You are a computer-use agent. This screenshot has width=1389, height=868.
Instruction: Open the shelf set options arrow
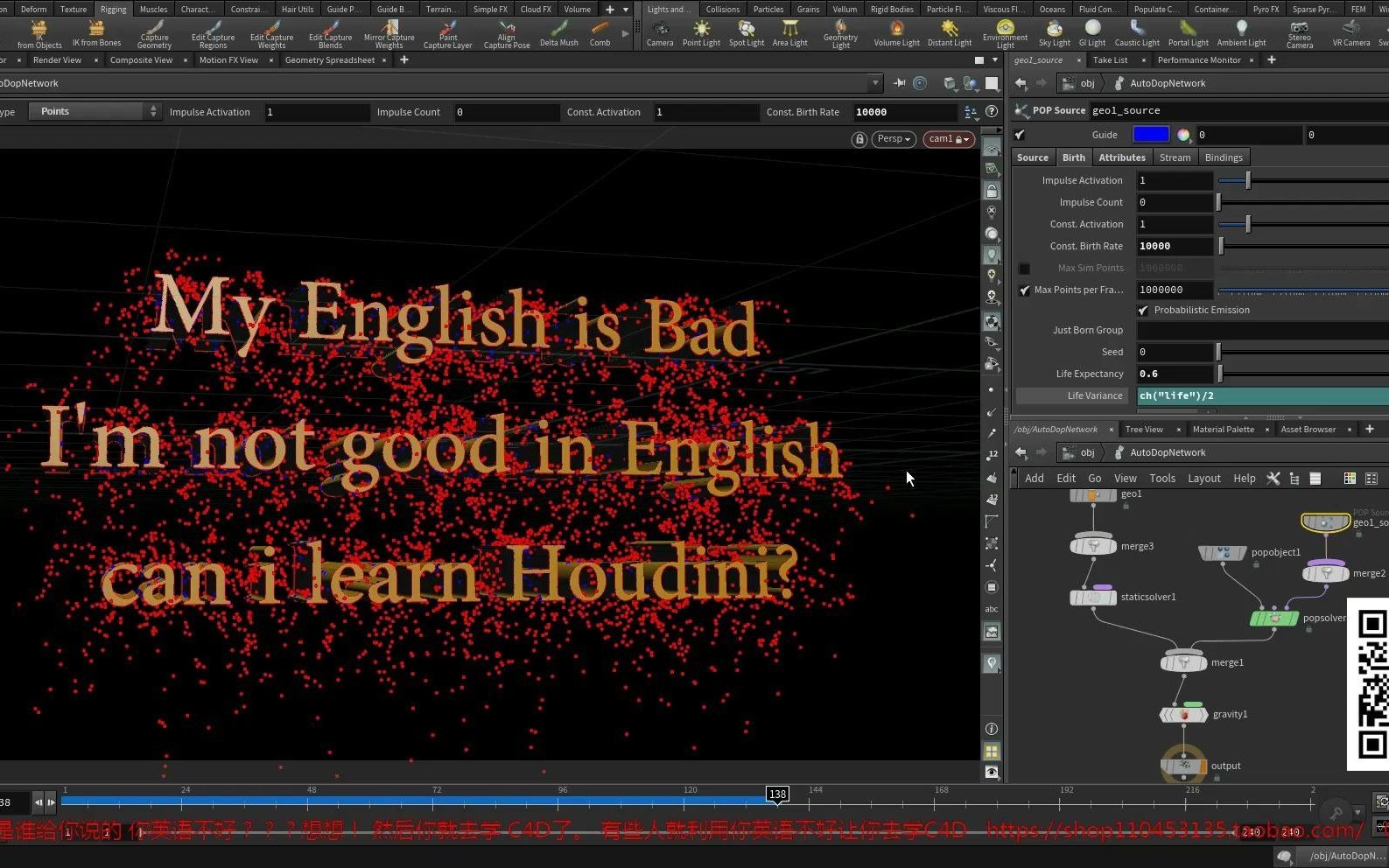[x=625, y=10]
